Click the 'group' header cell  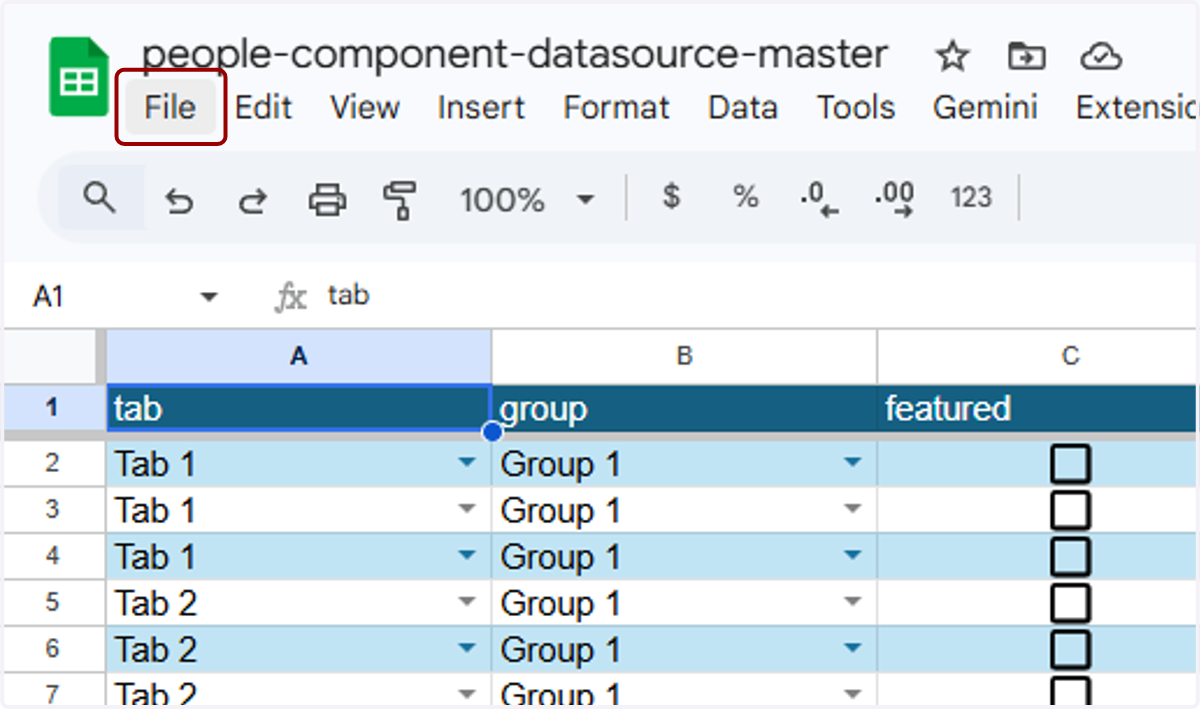coord(685,408)
